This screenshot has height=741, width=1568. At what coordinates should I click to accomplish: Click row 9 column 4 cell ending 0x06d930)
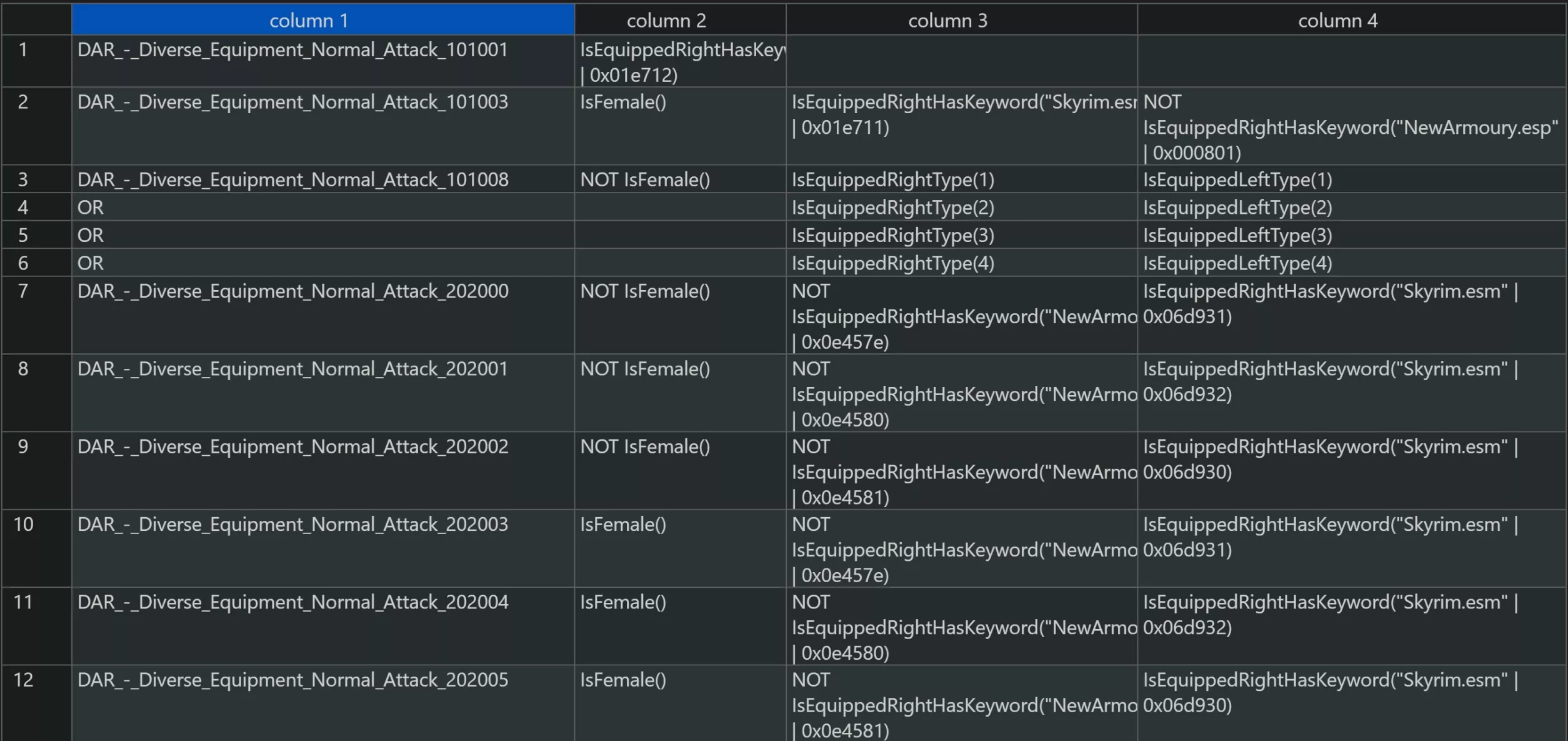pos(1351,471)
